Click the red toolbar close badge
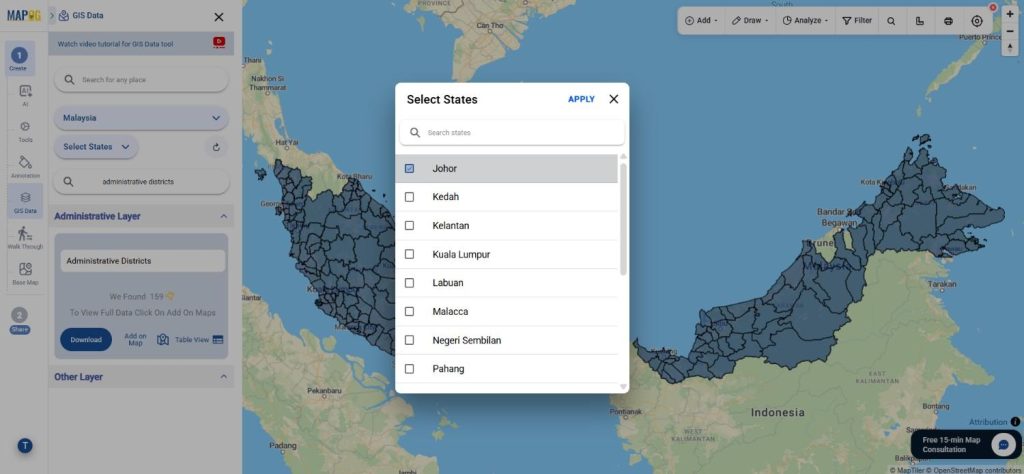The width and height of the screenshot is (1024, 474). click(x=993, y=8)
